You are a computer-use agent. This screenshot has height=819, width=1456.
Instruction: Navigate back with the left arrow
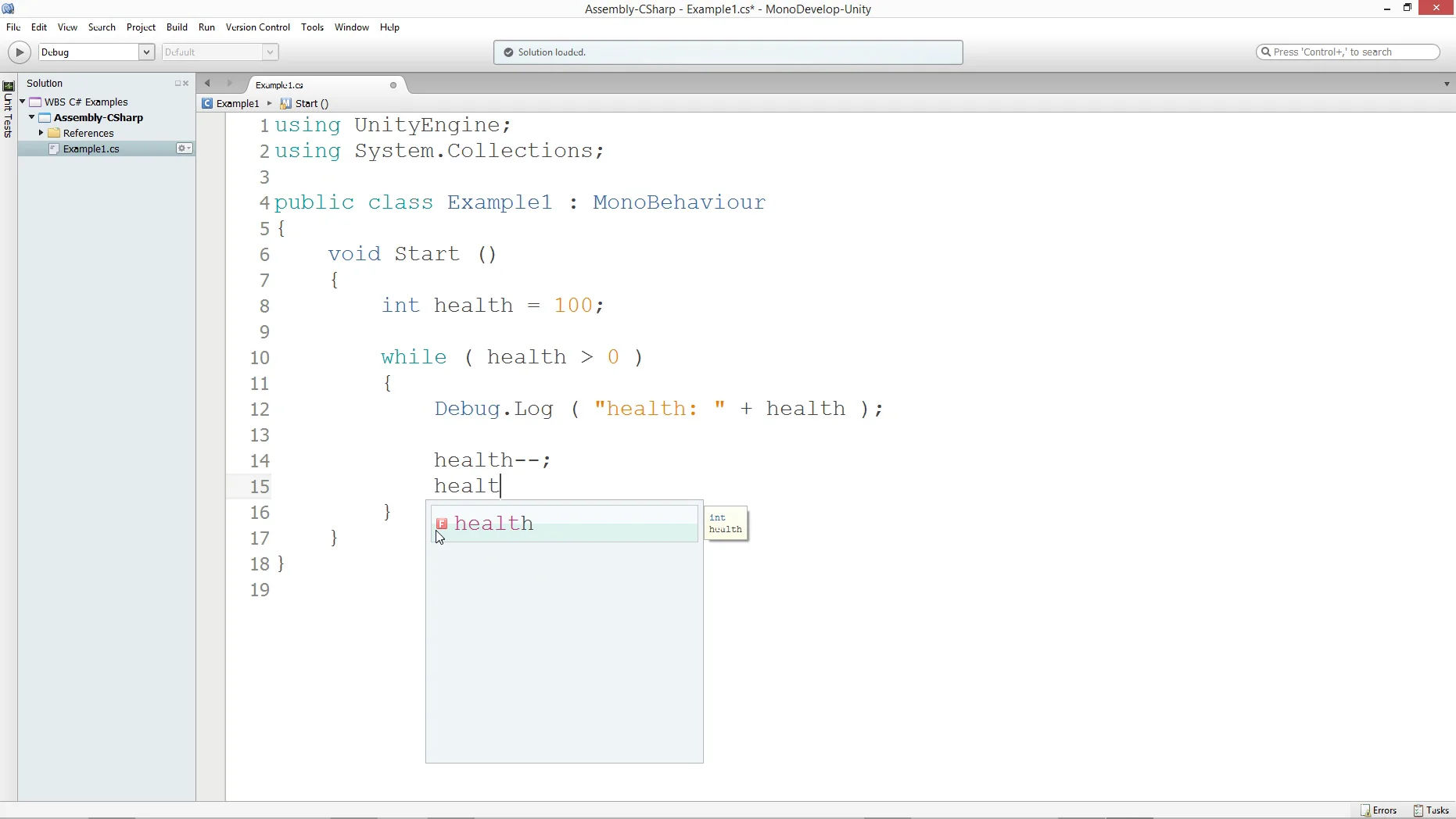(208, 84)
